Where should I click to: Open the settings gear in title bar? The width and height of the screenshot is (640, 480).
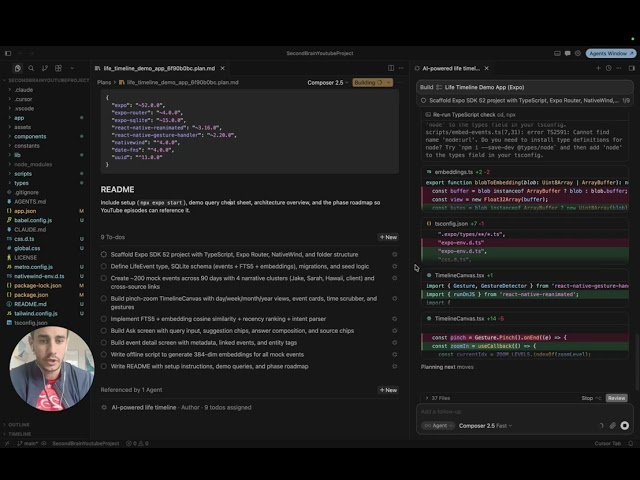coord(578,53)
